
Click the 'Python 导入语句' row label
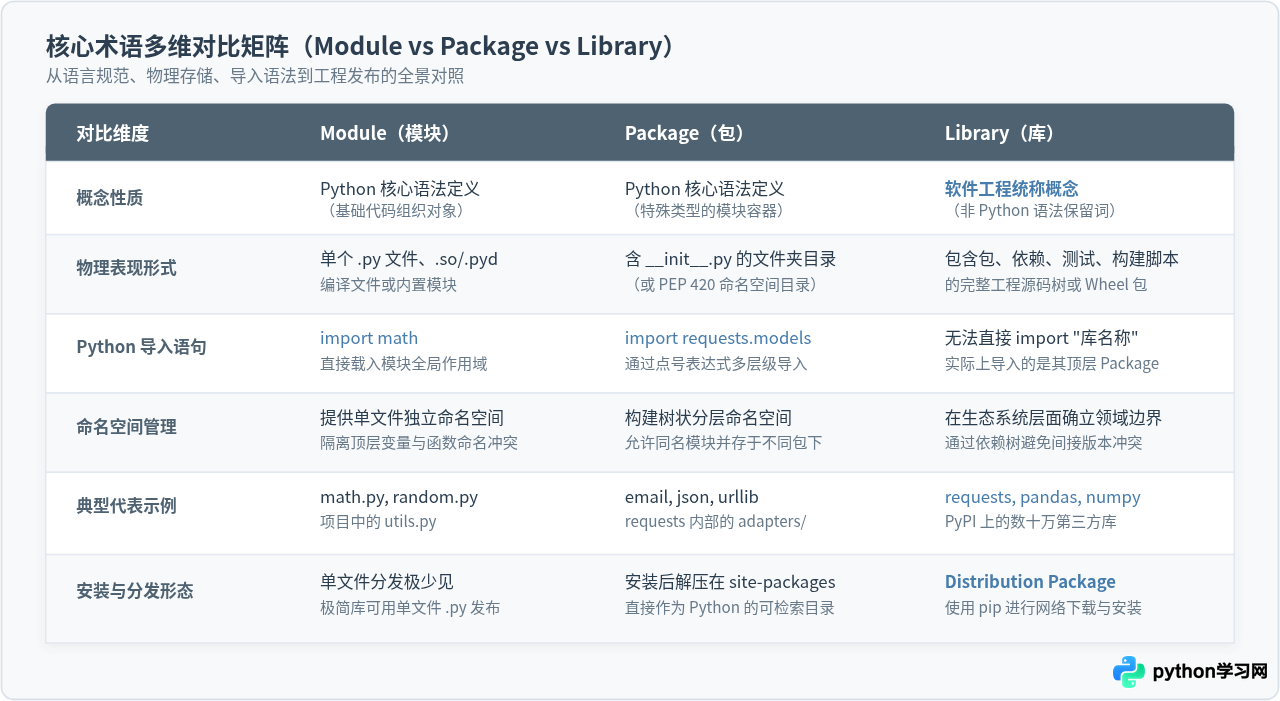pos(141,347)
